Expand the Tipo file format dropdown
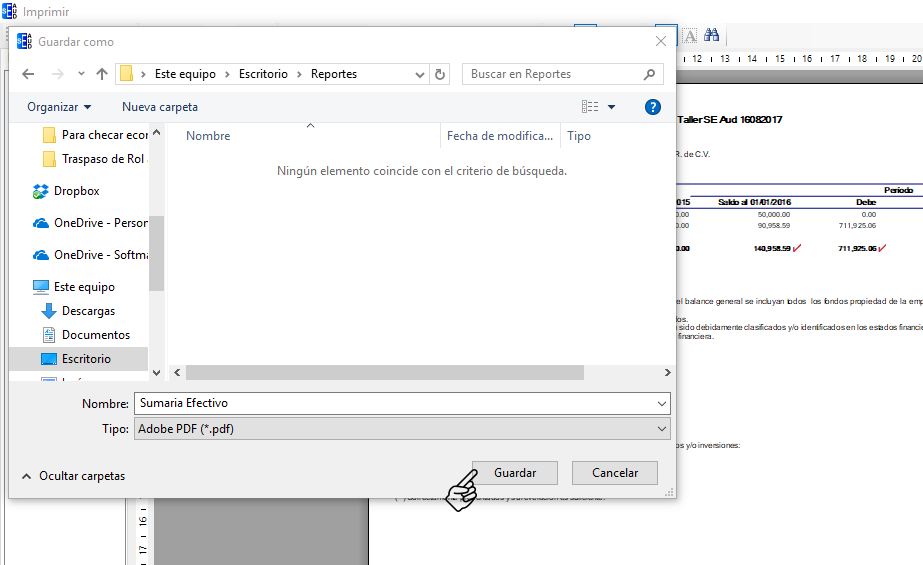 [x=661, y=429]
